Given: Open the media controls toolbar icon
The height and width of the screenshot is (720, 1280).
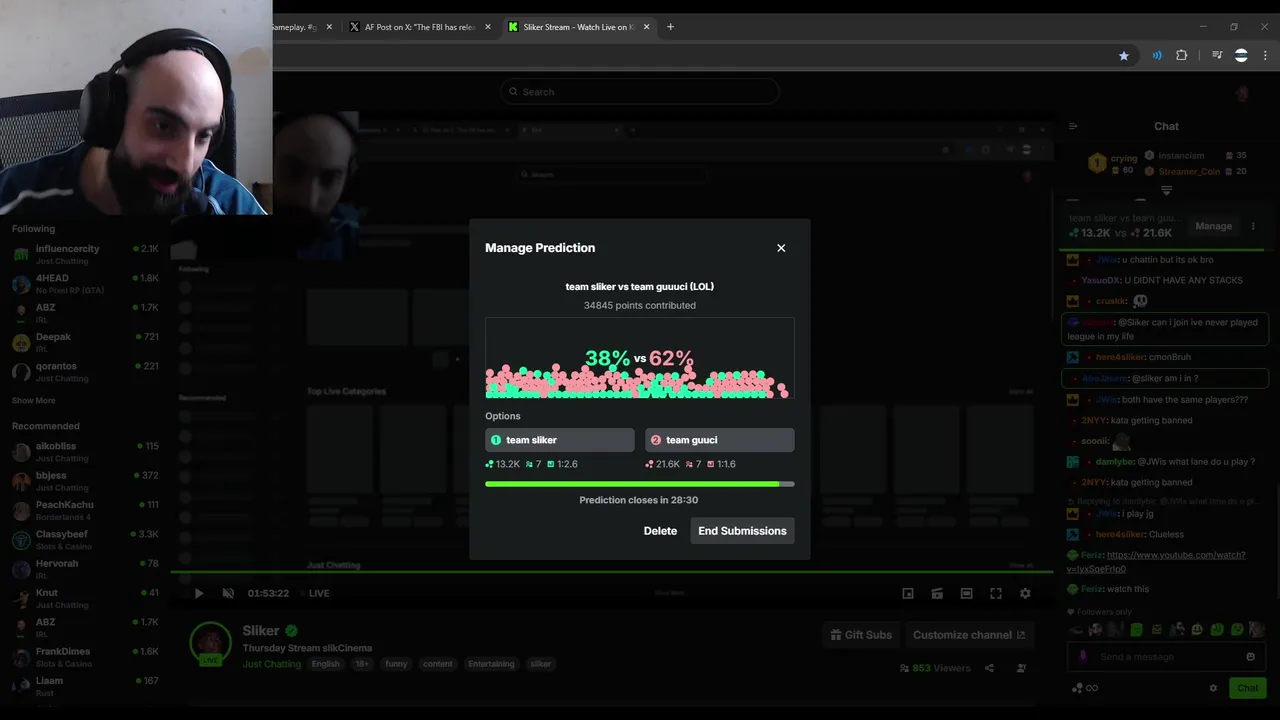Looking at the screenshot, I should 1217,56.
